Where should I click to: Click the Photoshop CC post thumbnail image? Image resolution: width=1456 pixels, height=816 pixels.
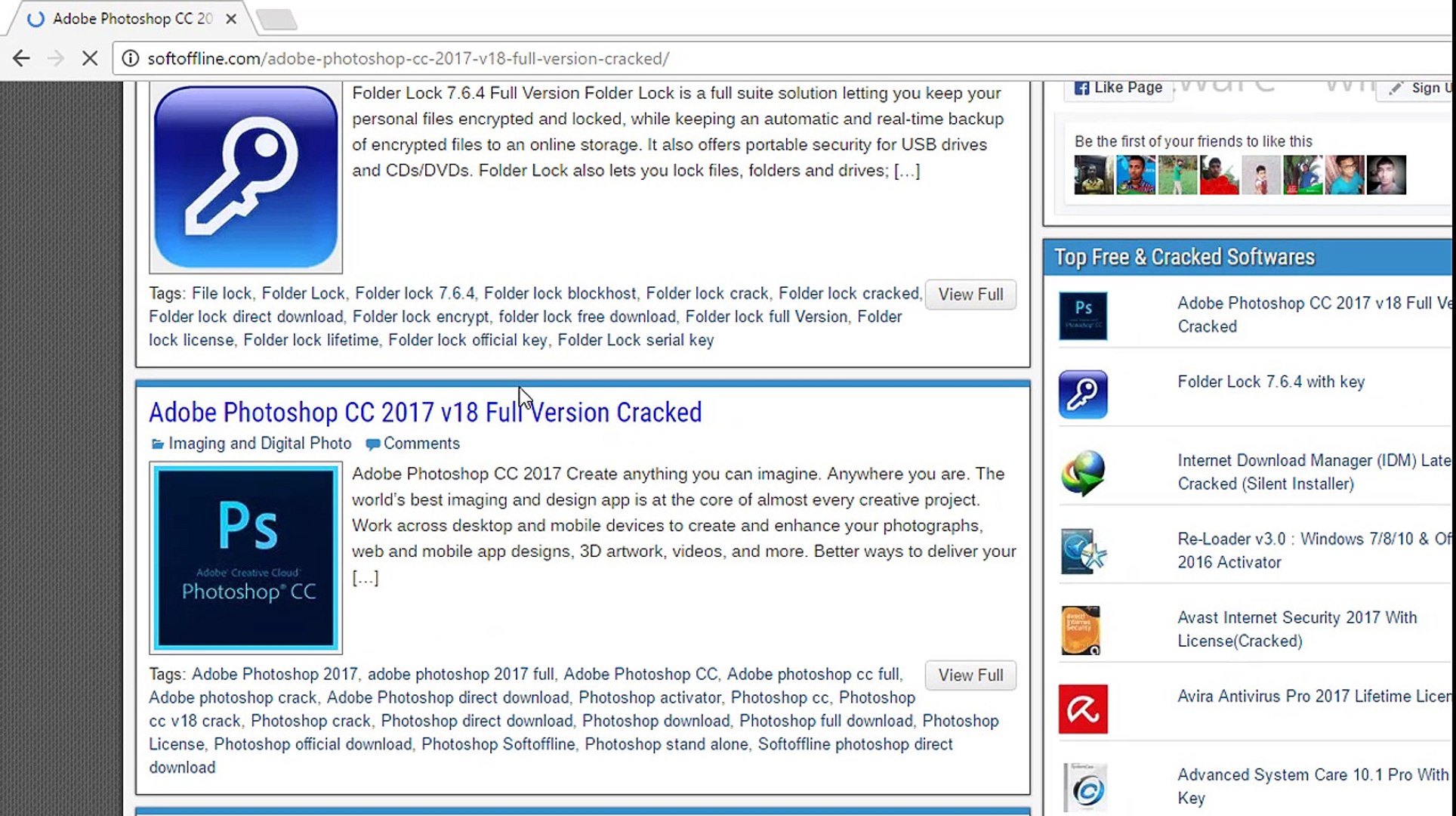pyautogui.click(x=245, y=558)
